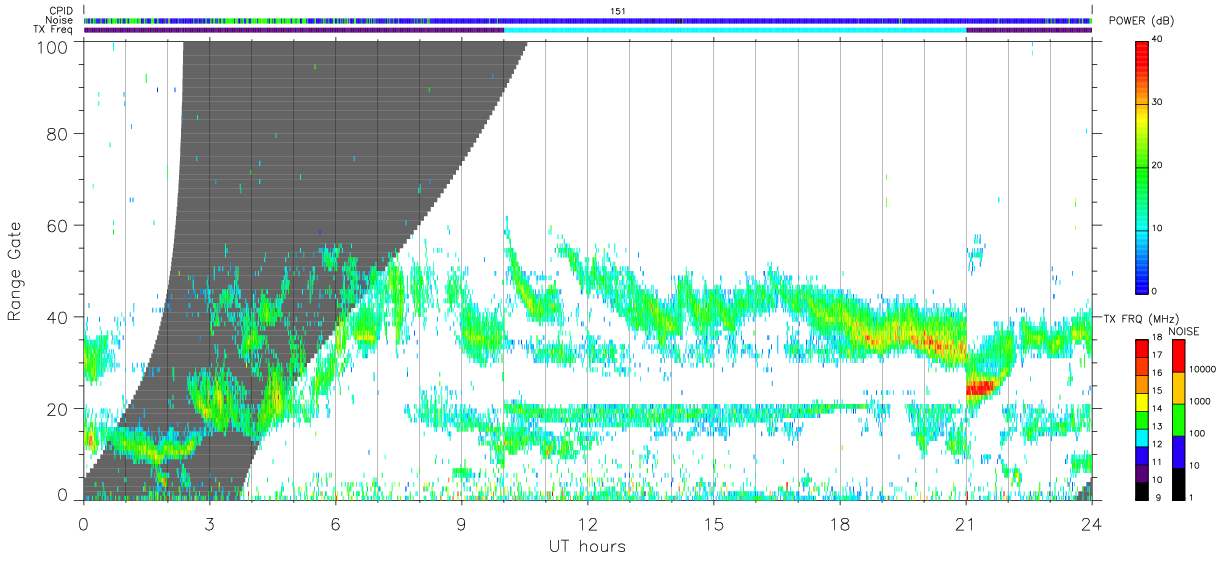Click the 0 label on POWER colorbar
Image resolution: width=1228 pixels, height=567 pixels.
tap(1155, 291)
